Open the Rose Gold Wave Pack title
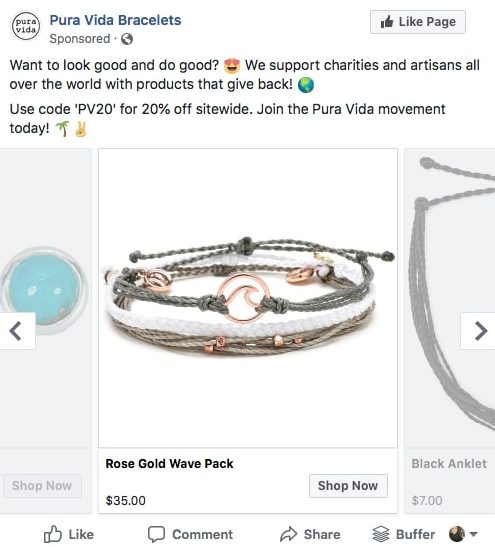 169,464
